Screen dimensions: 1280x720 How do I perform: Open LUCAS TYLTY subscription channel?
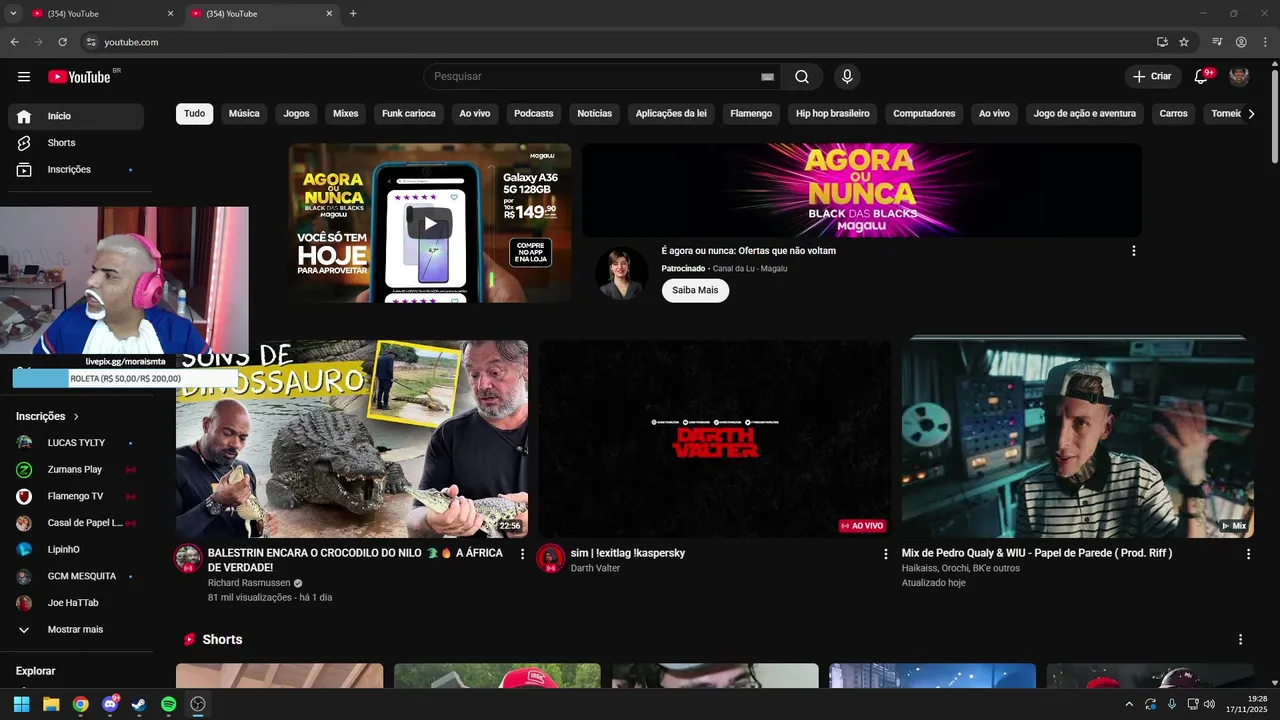pos(76,443)
